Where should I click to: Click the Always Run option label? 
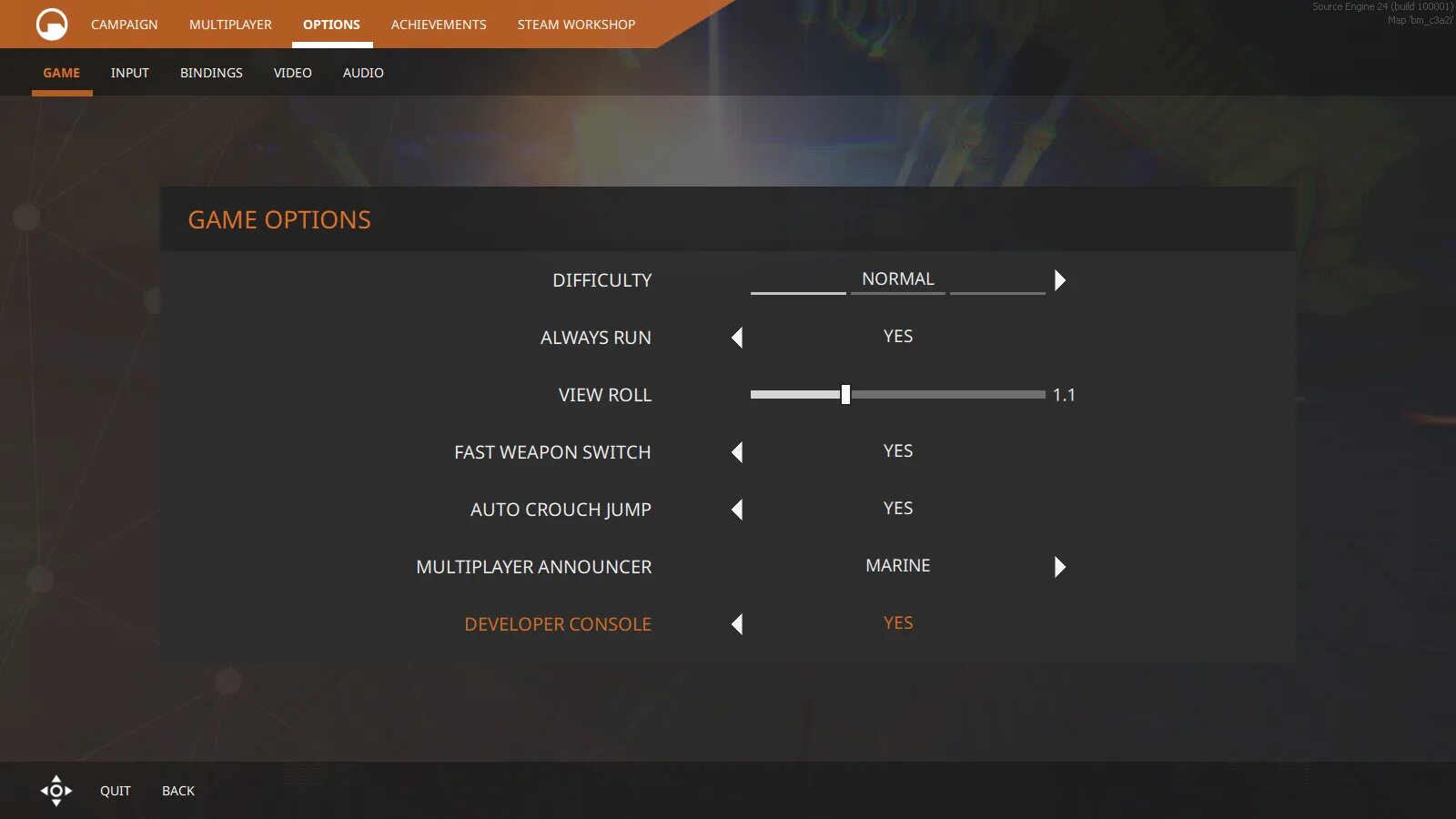(x=596, y=338)
